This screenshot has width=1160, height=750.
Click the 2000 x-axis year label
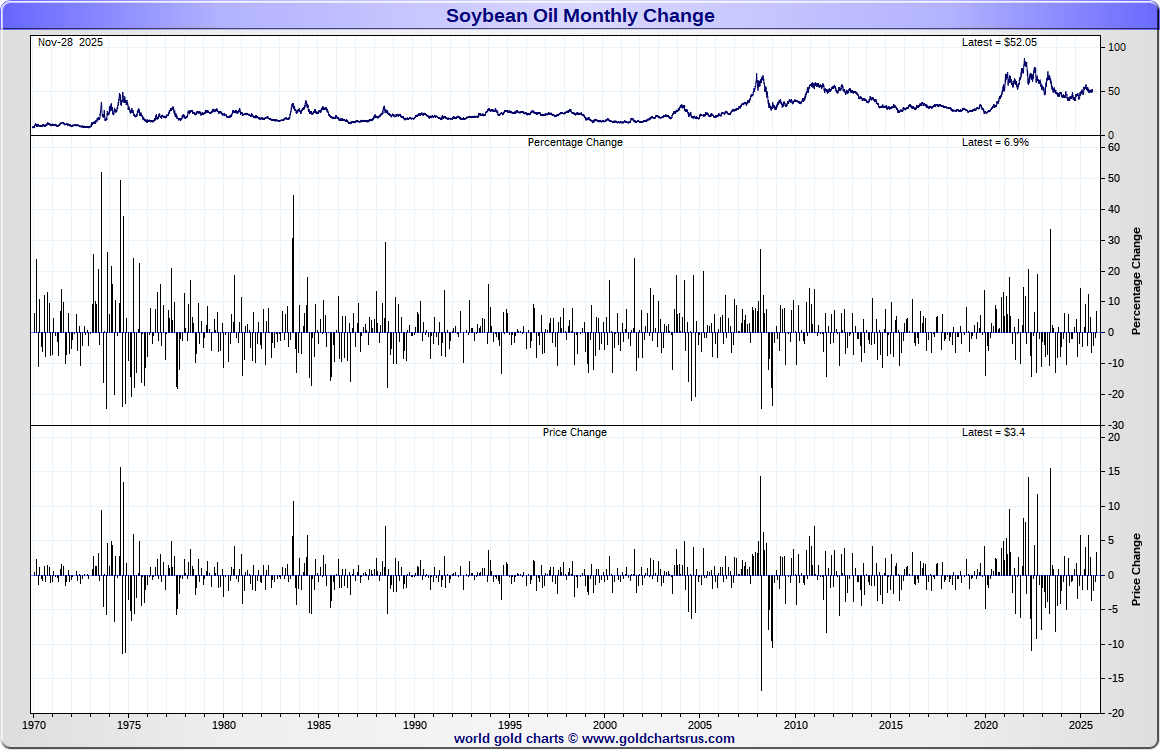[604, 725]
